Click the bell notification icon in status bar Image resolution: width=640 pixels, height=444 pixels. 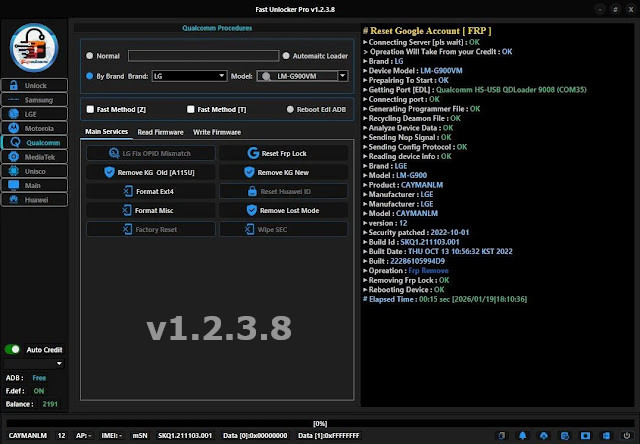(x=522, y=436)
